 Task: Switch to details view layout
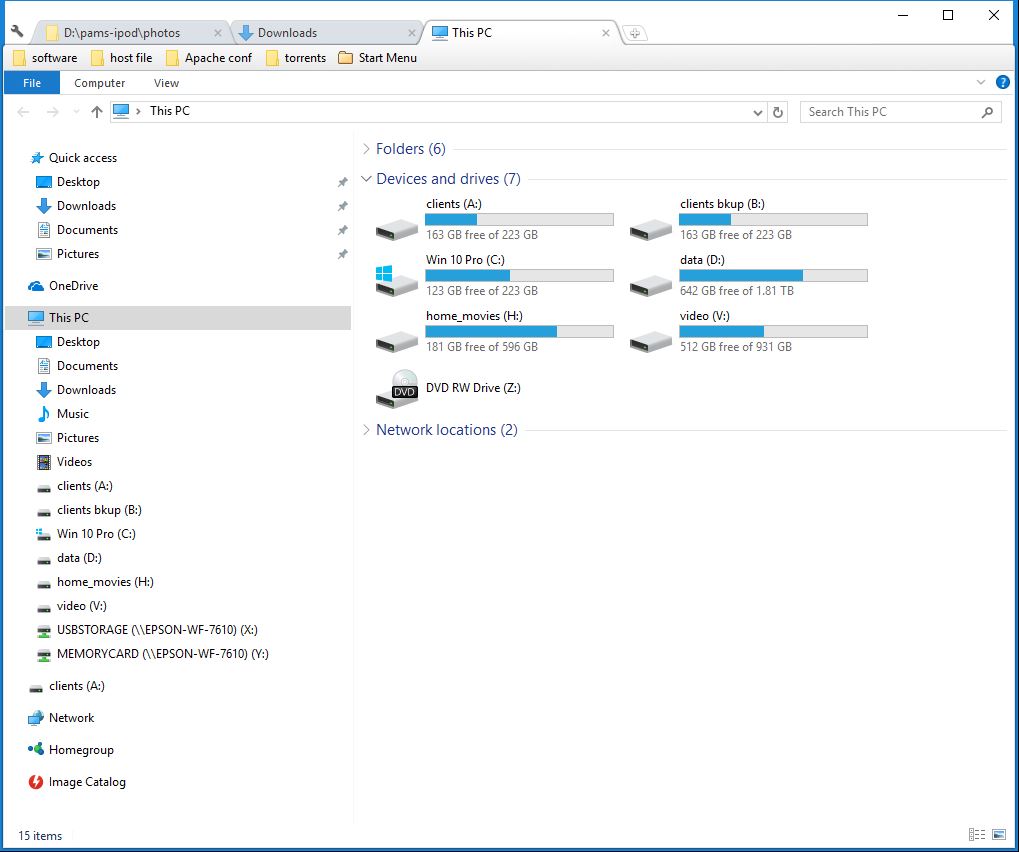point(977,834)
